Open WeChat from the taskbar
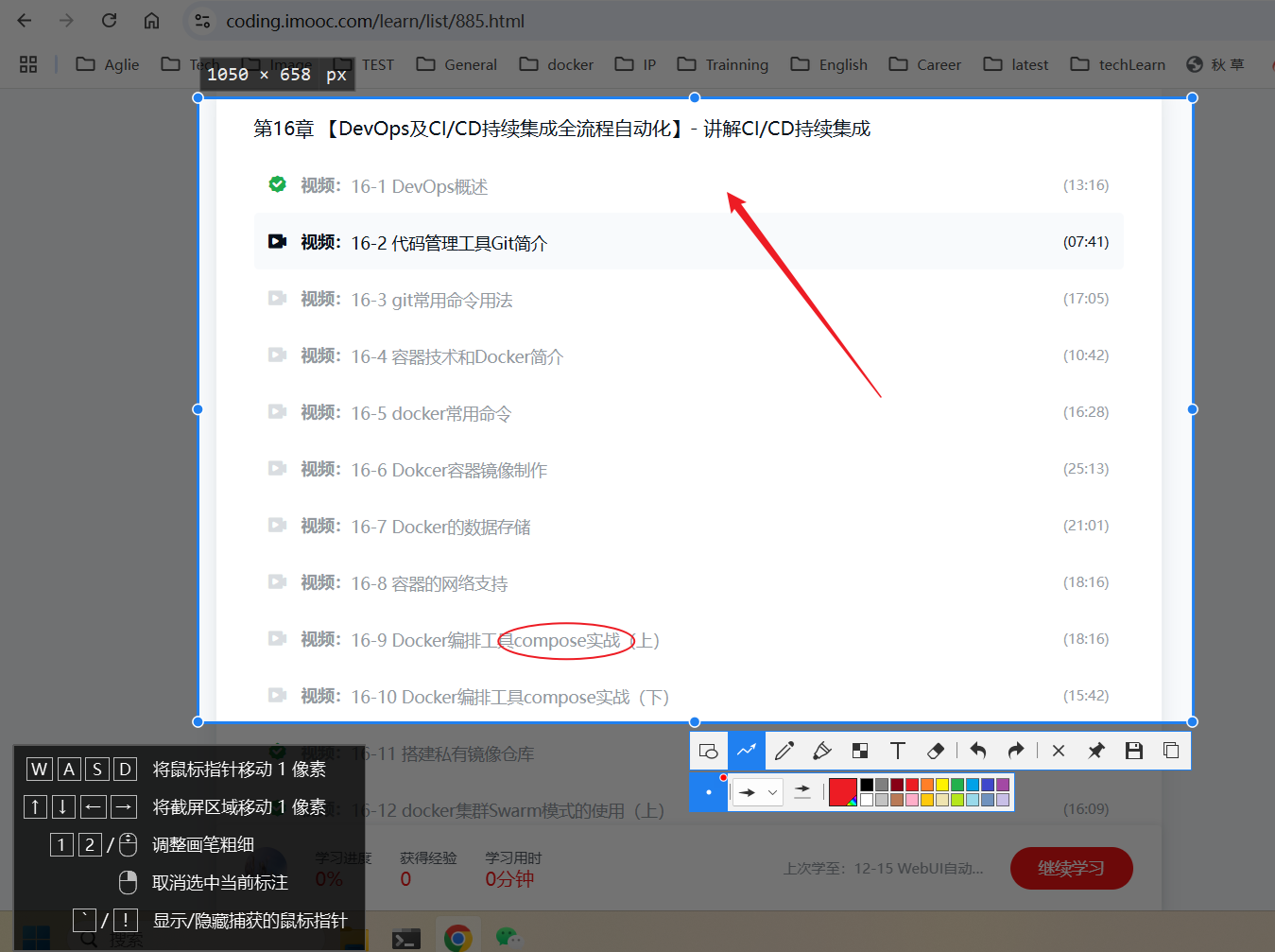The image size is (1275, 952). point(508,938)
